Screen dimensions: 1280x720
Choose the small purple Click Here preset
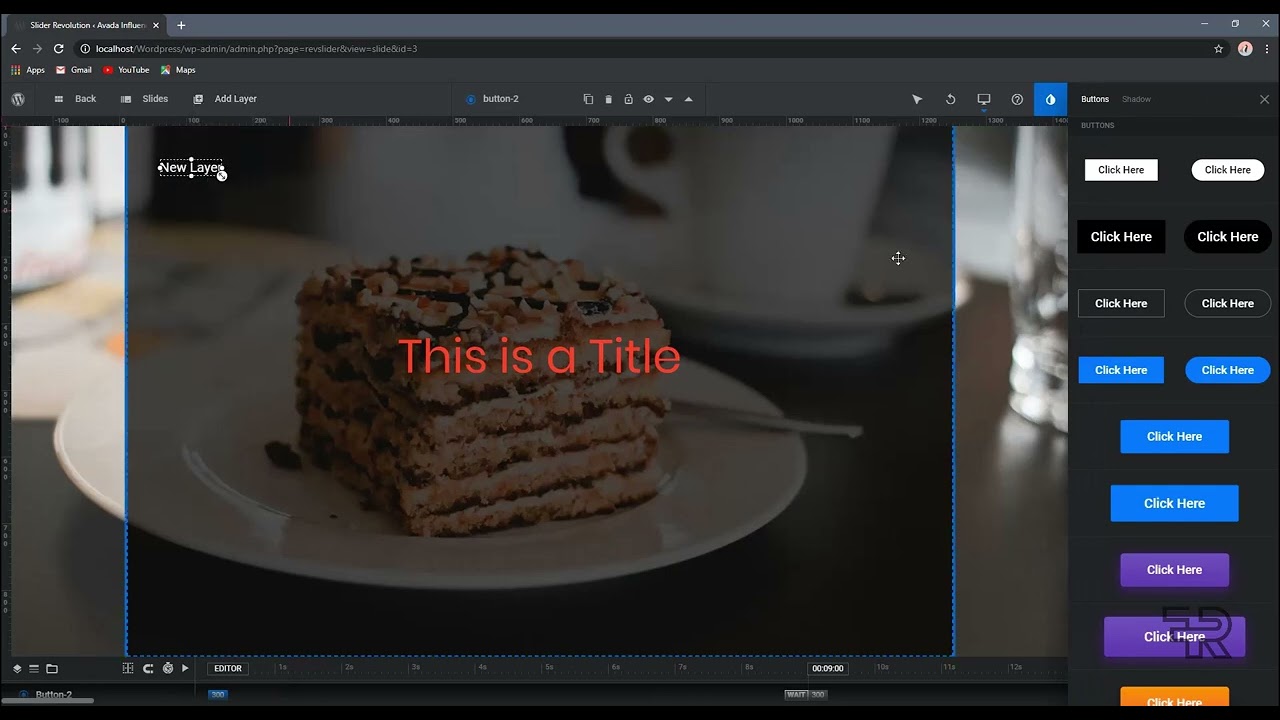click(1174, 570)
